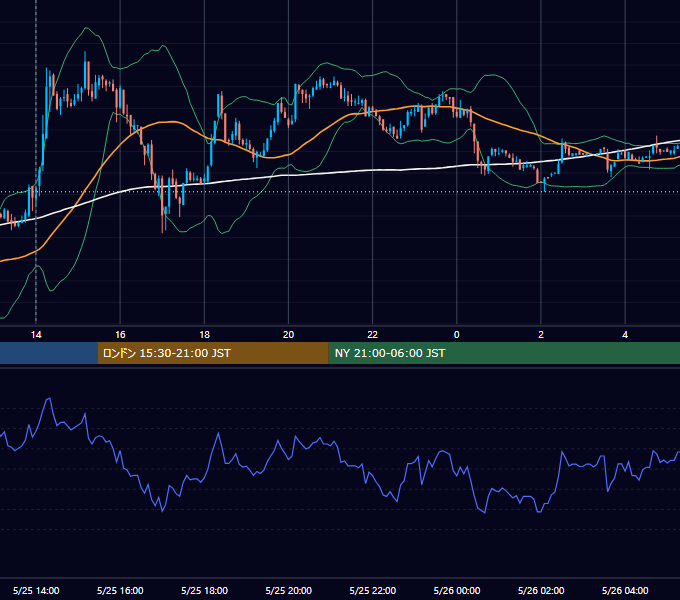Click the 18 hour axis label
The width and height of the screenshot is (680, 600).
[x=204, y=335]
